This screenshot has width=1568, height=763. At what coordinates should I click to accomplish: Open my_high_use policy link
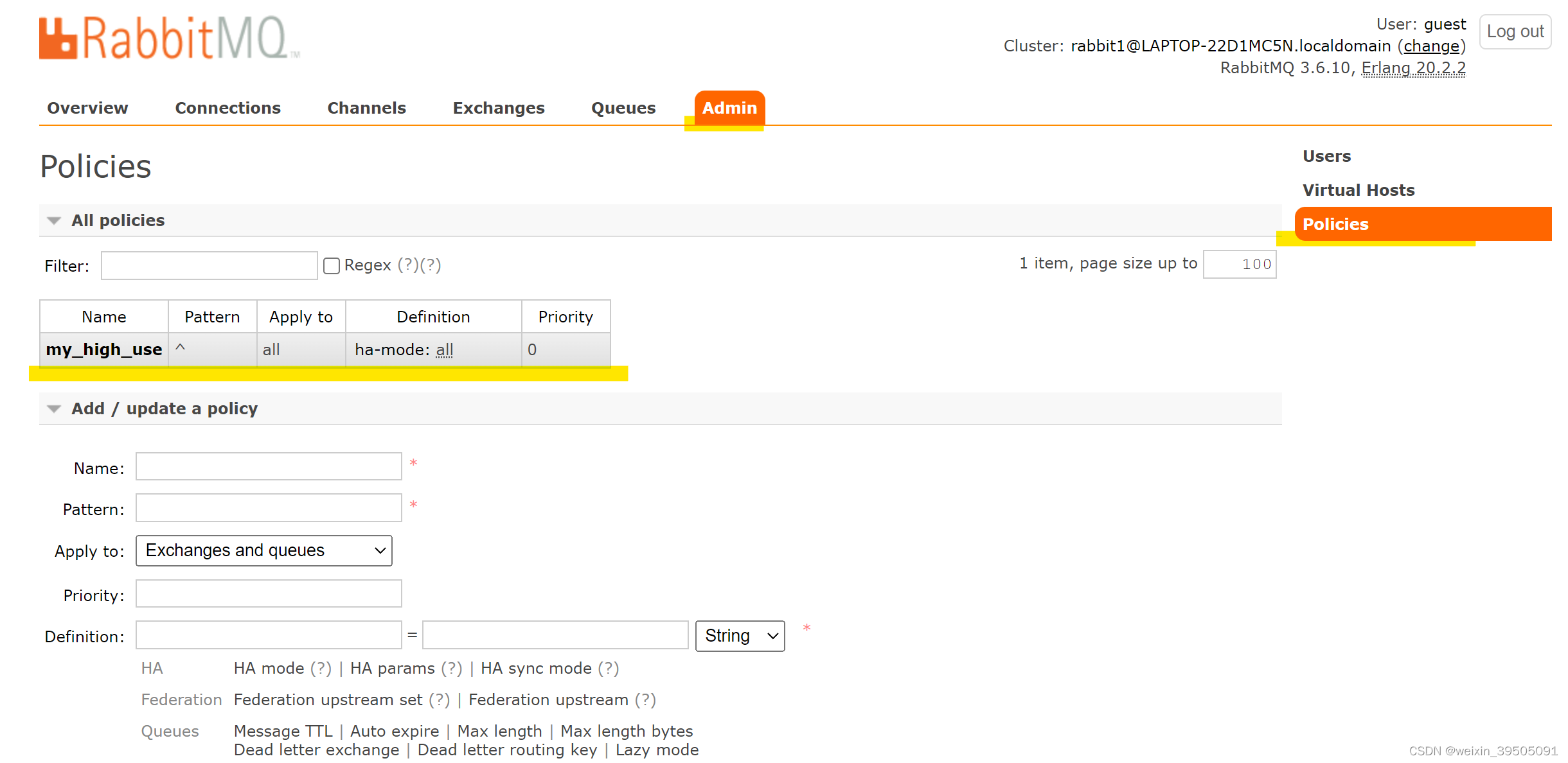tap(104, 350)
